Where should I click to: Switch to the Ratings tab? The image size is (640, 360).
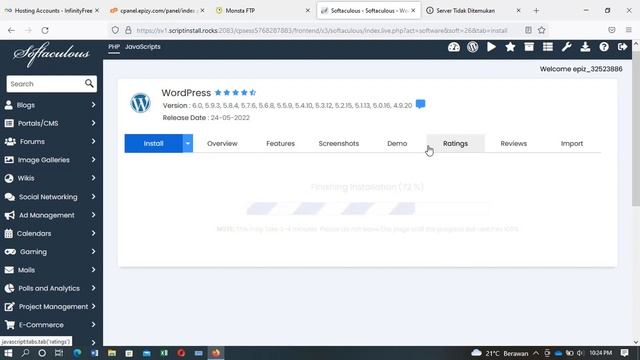[456, 144]
